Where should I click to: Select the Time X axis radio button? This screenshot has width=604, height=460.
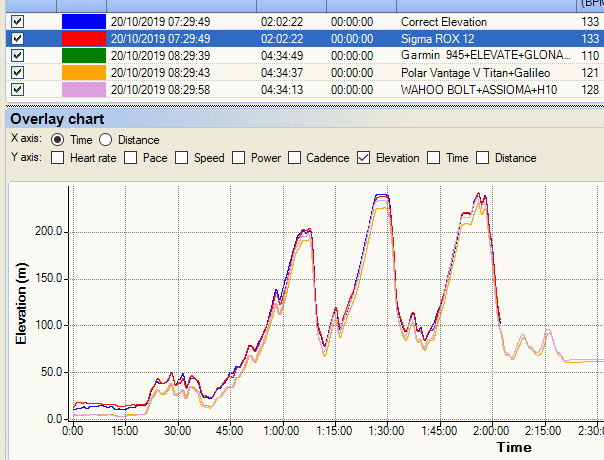click(57, 139)
